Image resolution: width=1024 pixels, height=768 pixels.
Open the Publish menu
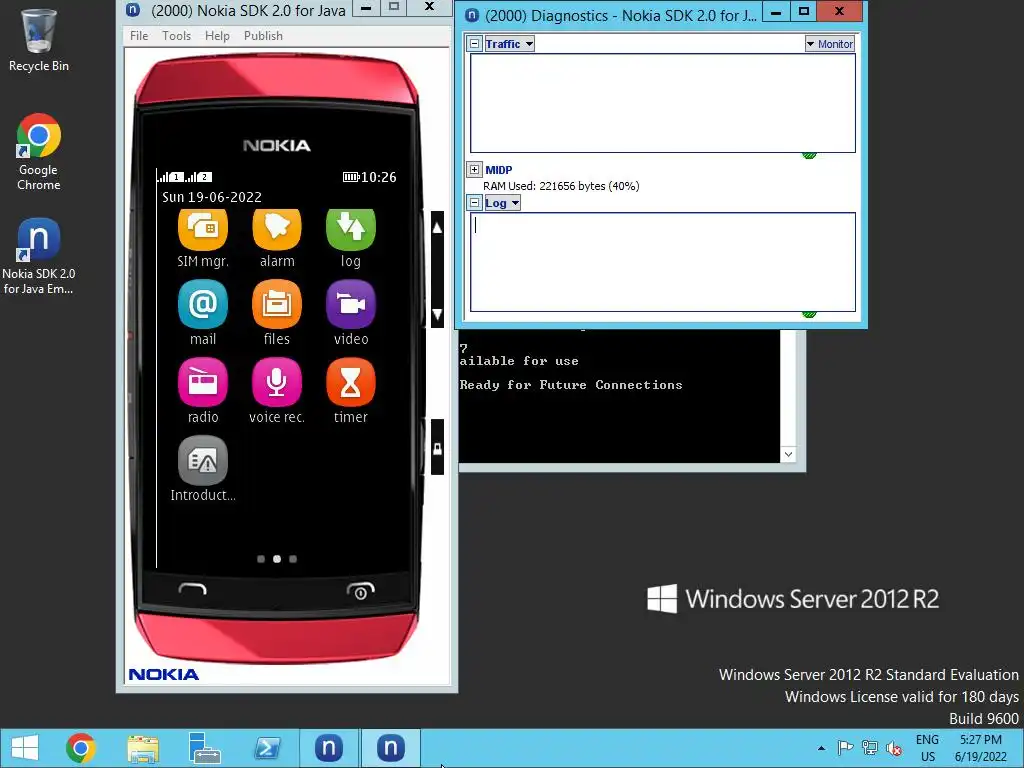[x=263, y=36]
